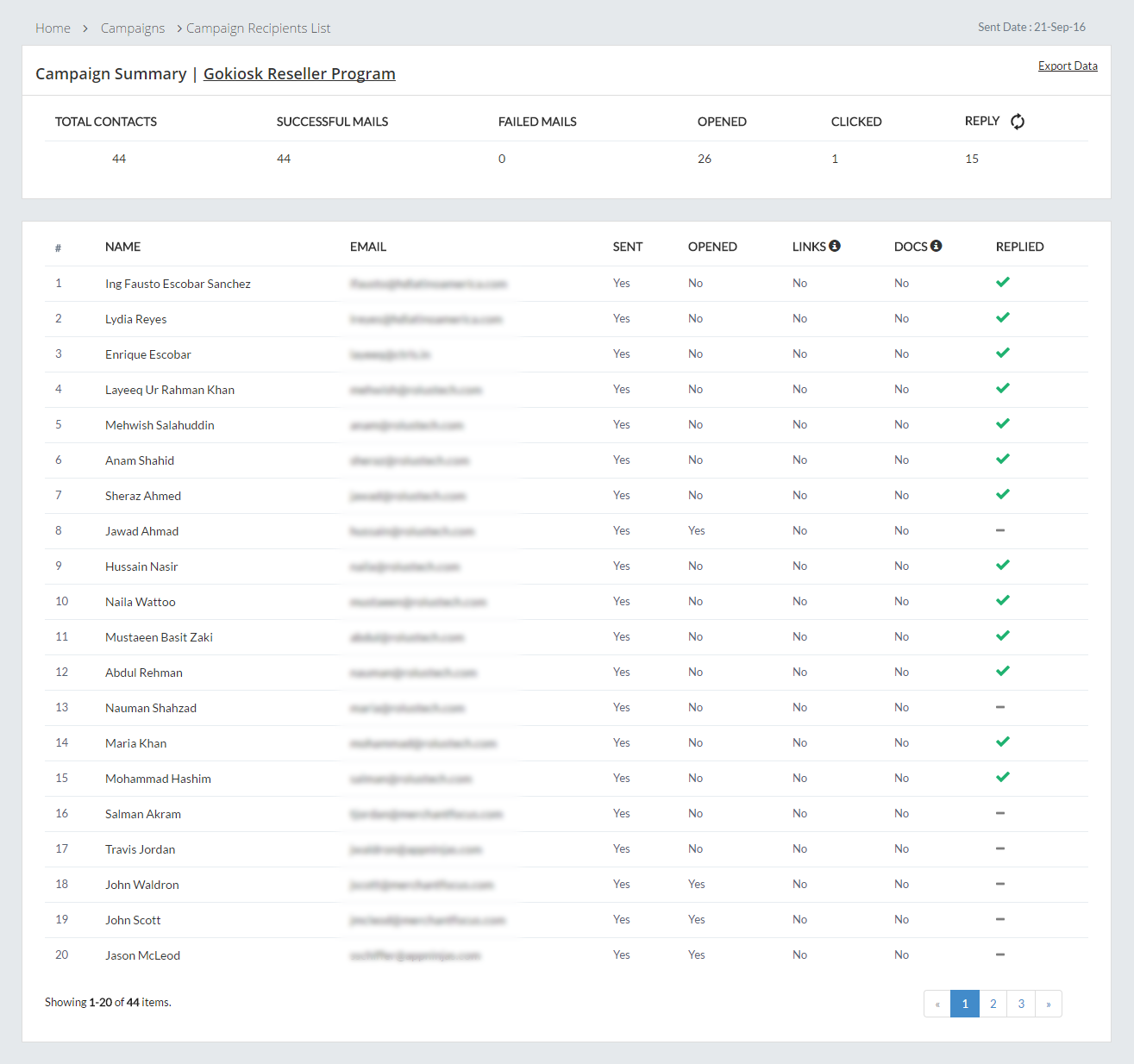Click the info icon next to DOCS
This screenshot has height=1064, width=1134.
(x=936, y=246)
